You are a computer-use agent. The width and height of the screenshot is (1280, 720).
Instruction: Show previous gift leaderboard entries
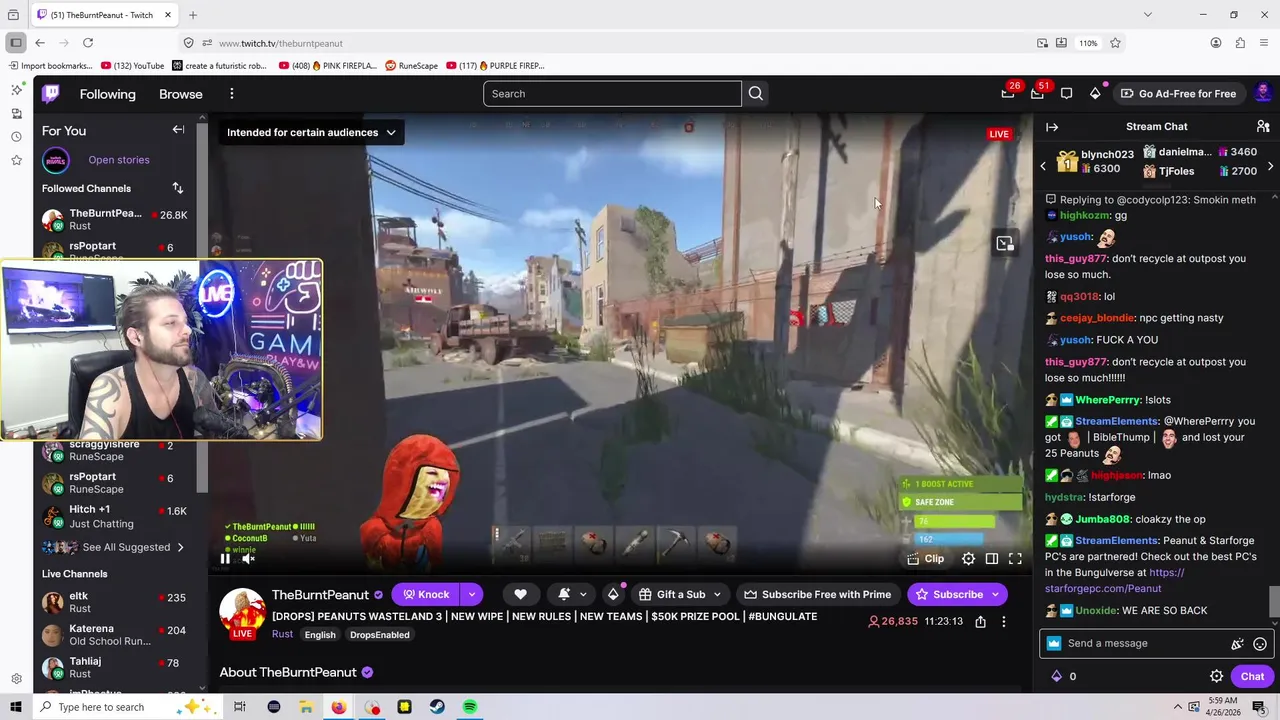[1043, 167]
